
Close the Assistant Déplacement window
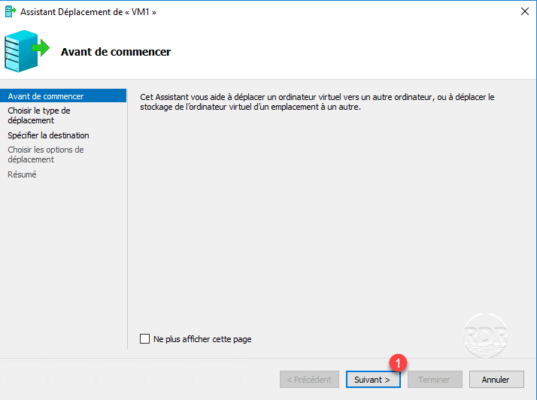coord(525,12)
